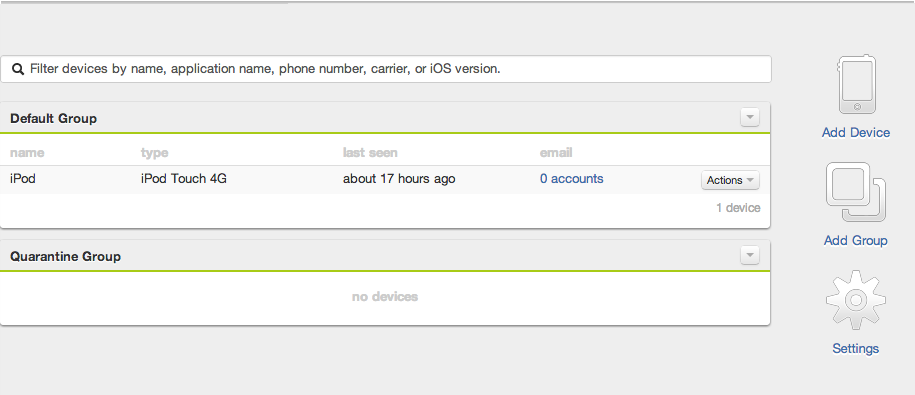Click the iPod Touch 4G type cell
This screenshot has width=915, height=395.
click(x=184, y=179)
